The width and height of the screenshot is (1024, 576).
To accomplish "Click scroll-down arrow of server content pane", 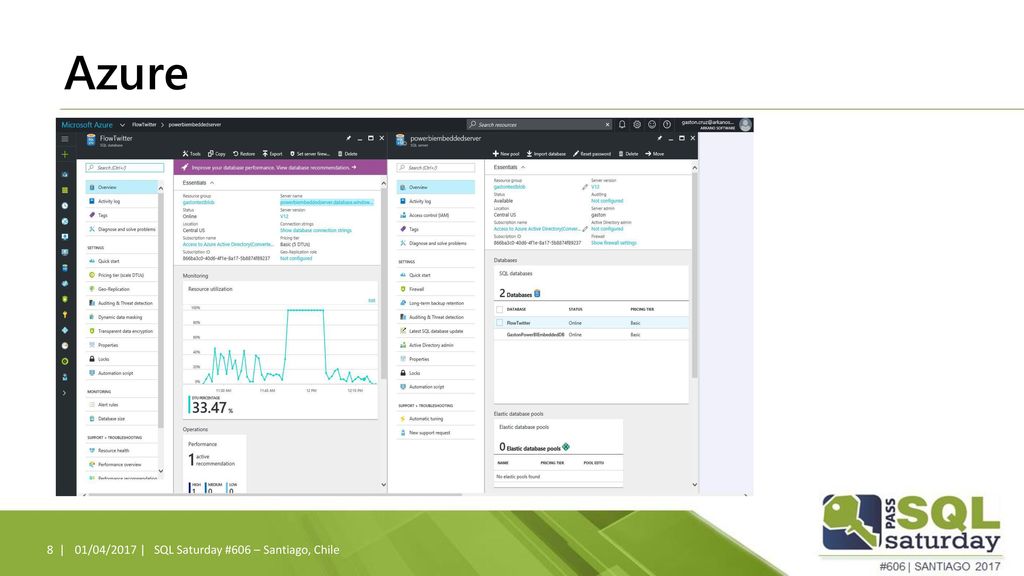I will click(x=694, y=485).
